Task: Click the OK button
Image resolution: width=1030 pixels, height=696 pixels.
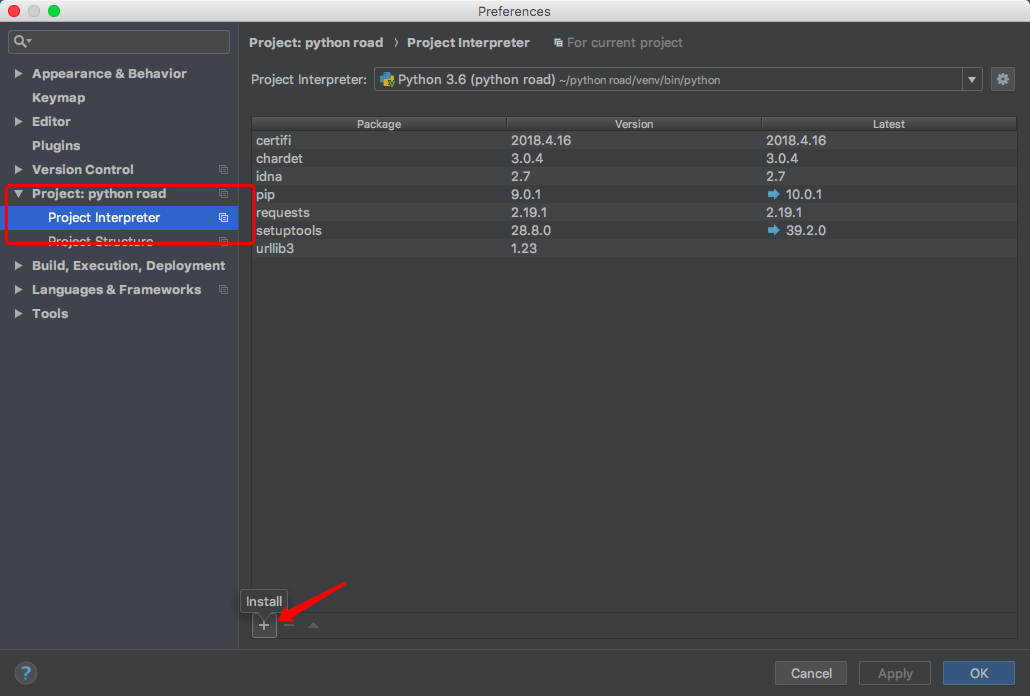Action: pos(979,673)
